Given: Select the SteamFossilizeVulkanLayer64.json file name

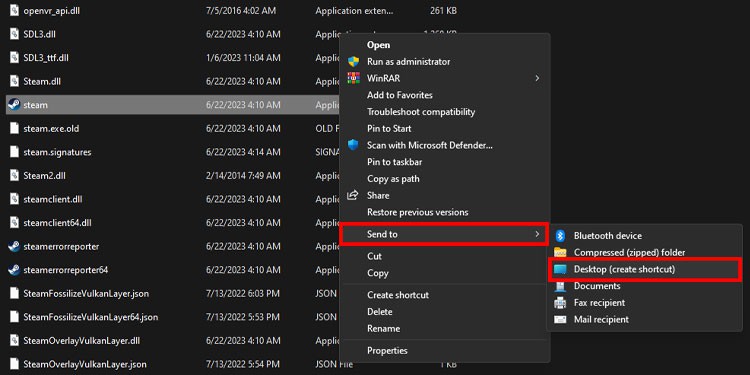Looking at the screenshot, I should pos(91,317).
